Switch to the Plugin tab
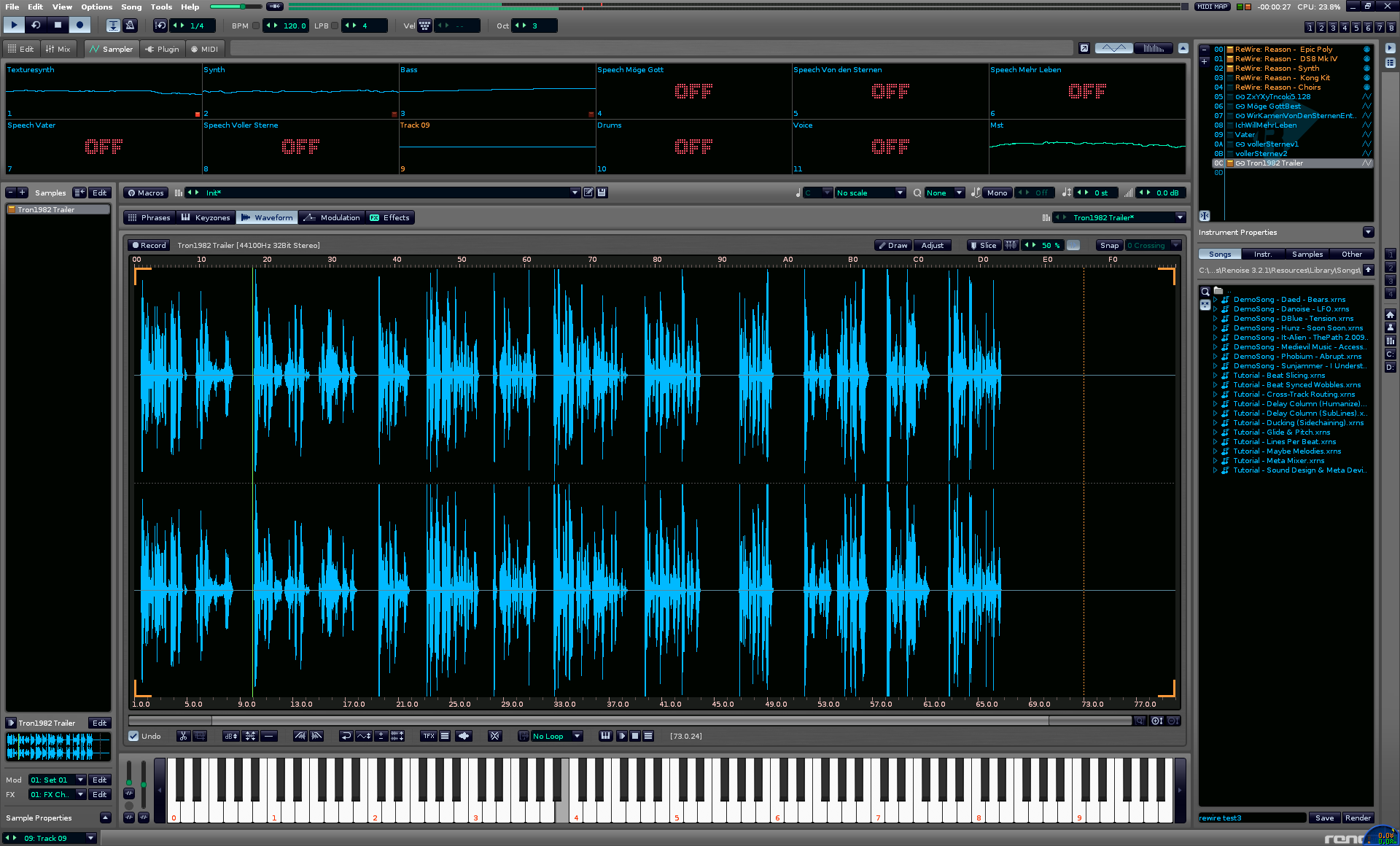The width and height of the screenshot is (1400, 846). [162, 49]
